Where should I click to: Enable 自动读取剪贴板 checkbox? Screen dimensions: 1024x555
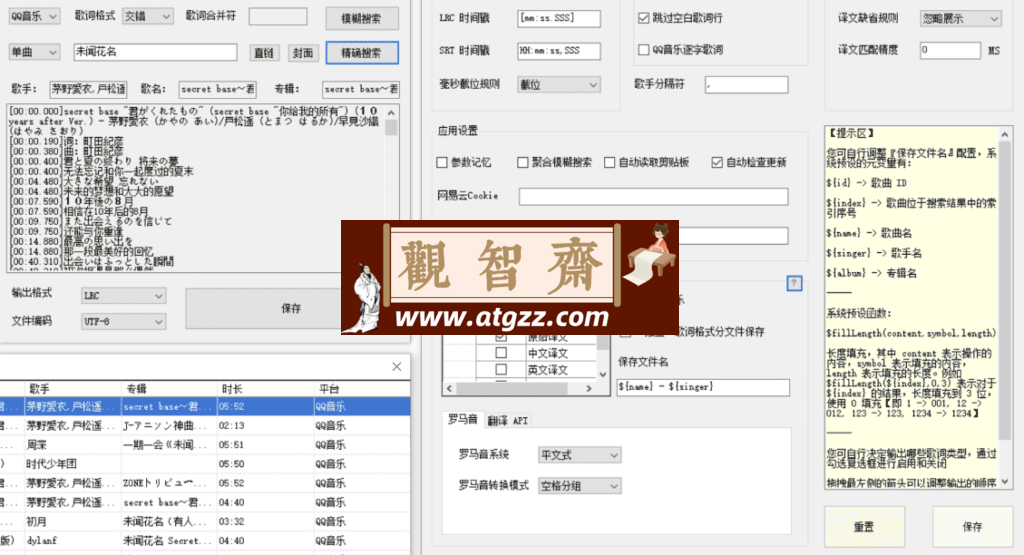tap(609, 162)
